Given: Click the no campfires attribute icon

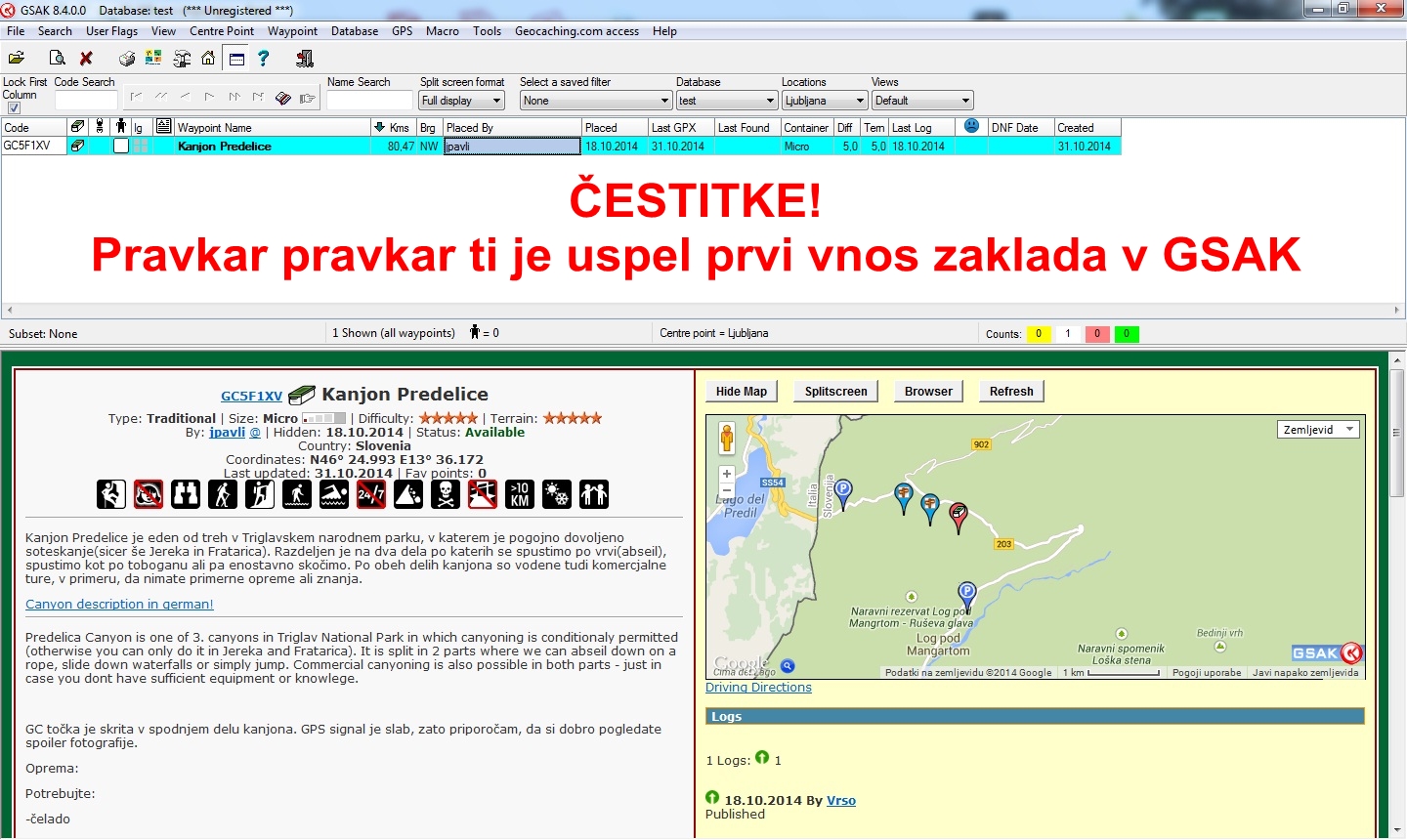Looking at the screenshot, I should click(149, 494).
